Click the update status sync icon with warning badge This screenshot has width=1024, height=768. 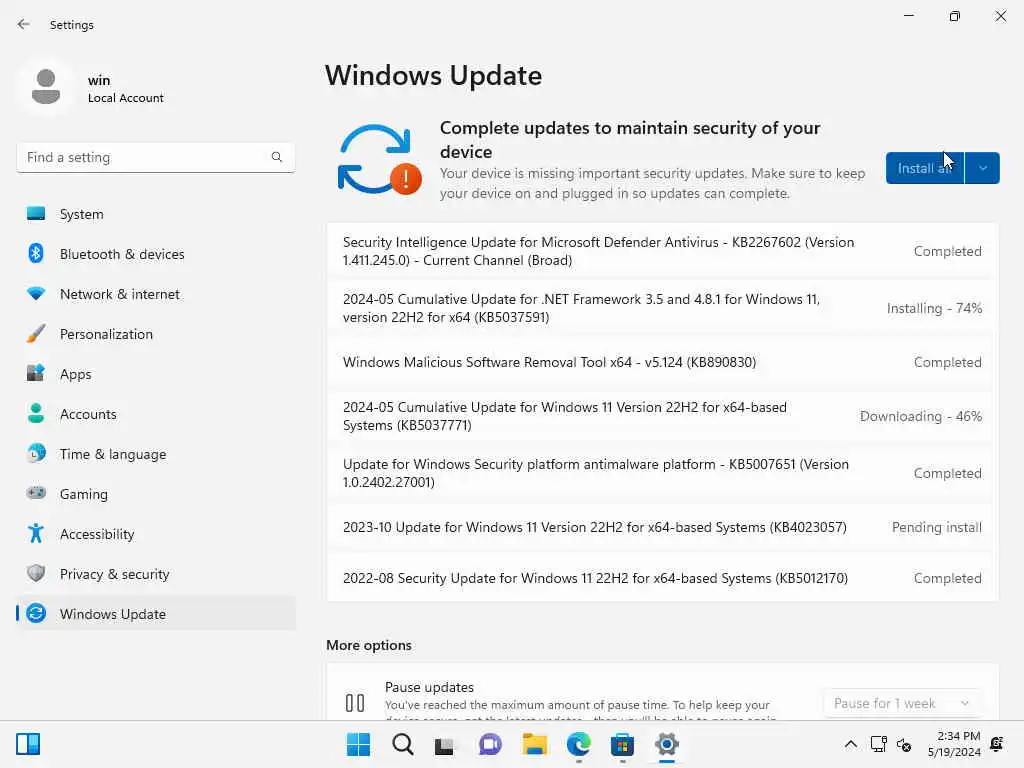pyautogui.click(x=379, y=159)
